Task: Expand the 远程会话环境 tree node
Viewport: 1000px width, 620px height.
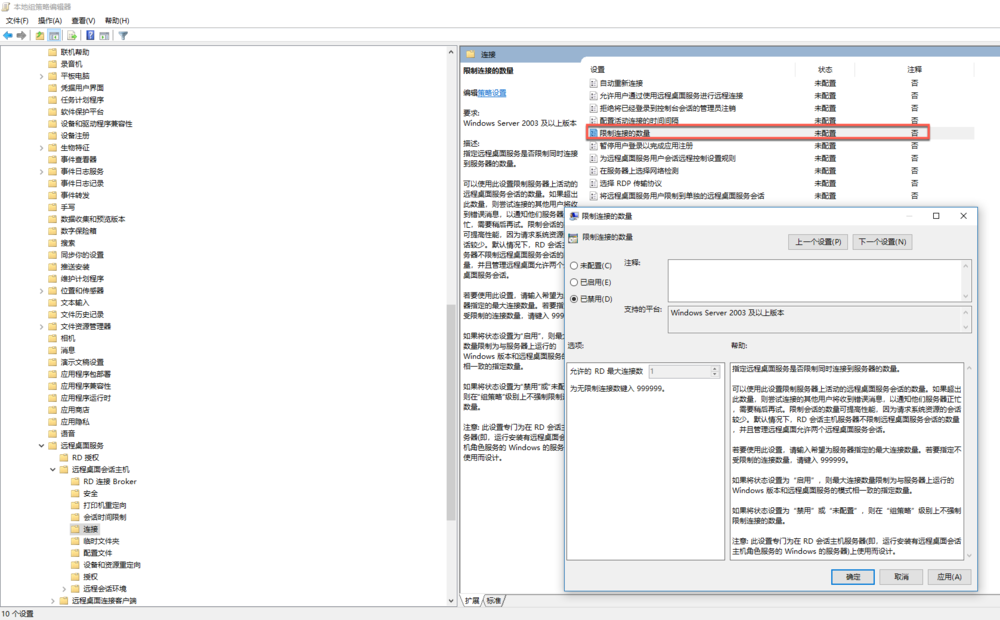Action: pos(64,589)
